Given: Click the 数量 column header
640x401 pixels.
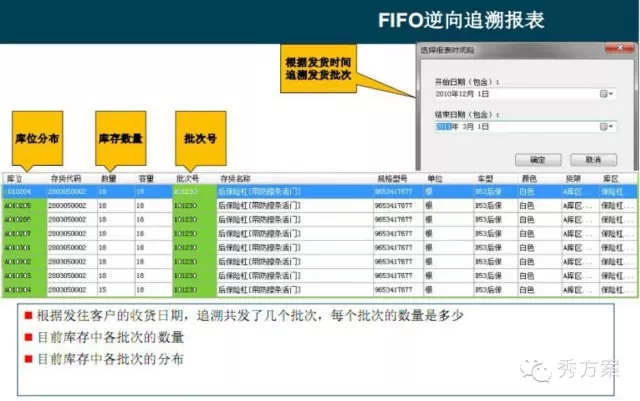Looking at the screenshot, I should [108, 177].
